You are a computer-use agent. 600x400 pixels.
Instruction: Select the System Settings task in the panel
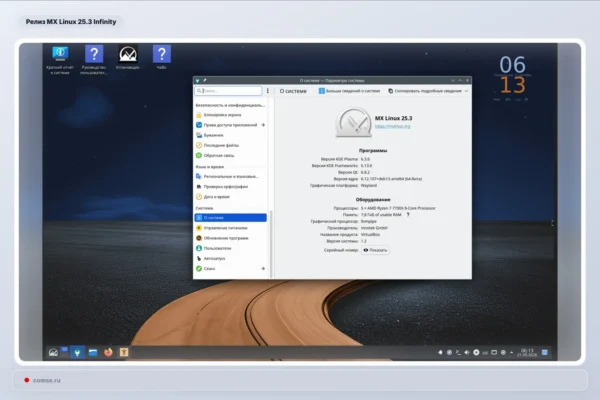point(77,352)
